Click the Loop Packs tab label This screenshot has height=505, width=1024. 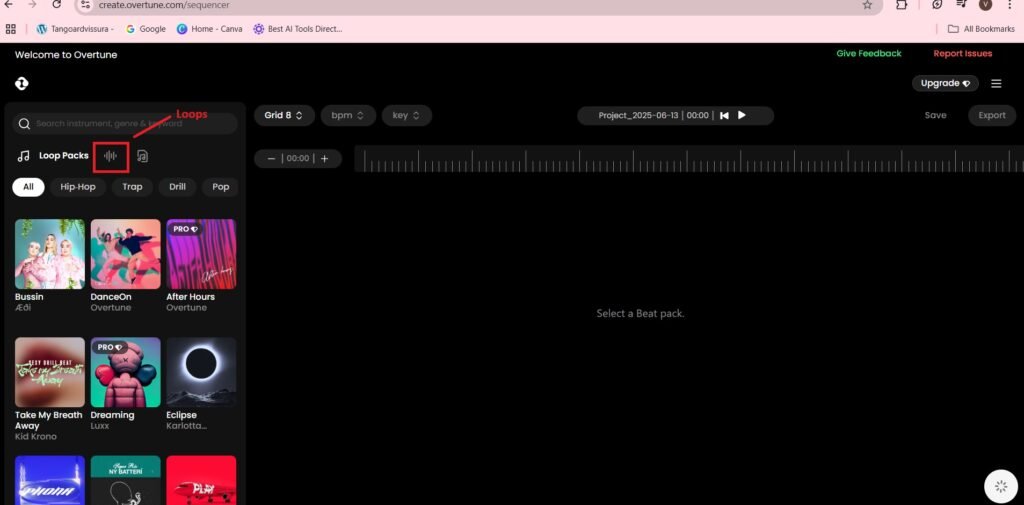63,156
